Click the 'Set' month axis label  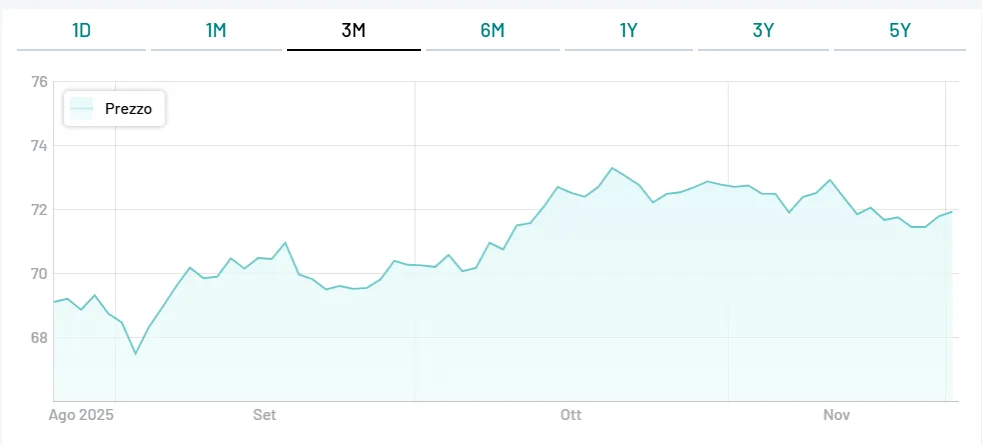(x=264, y=415)
